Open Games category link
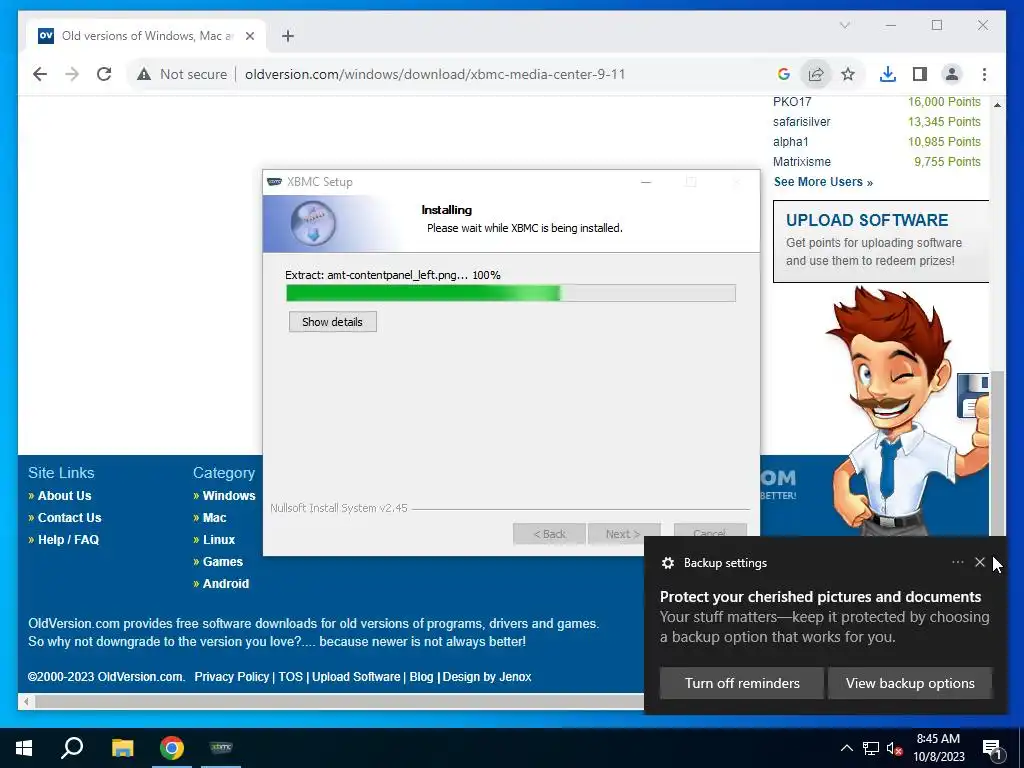The image size is (1024, 768). (x=223, y=562)
